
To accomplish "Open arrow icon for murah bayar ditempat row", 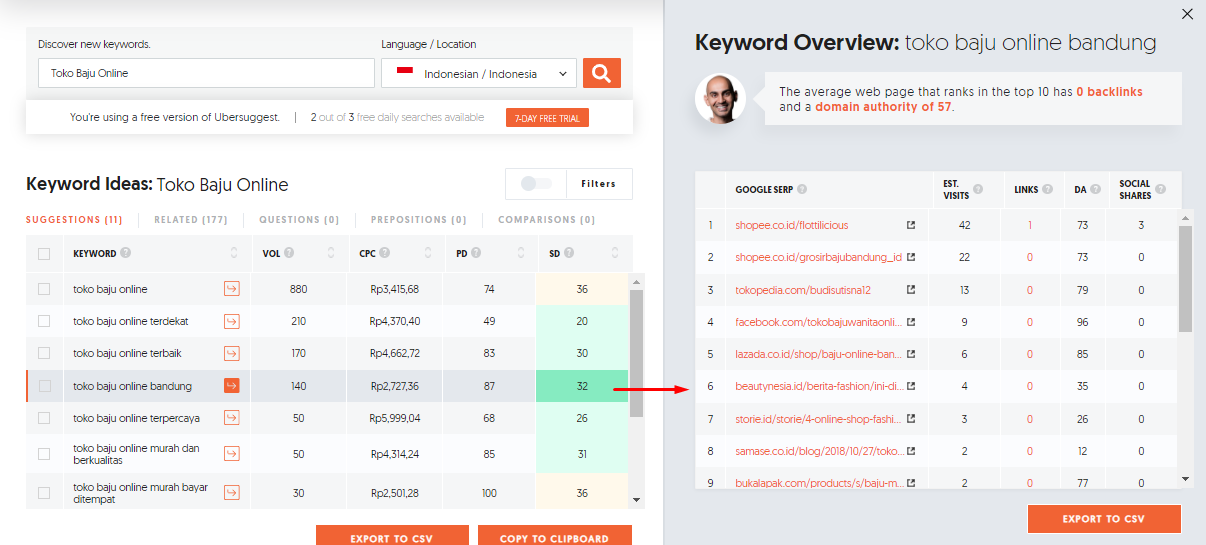I will 232,492.
